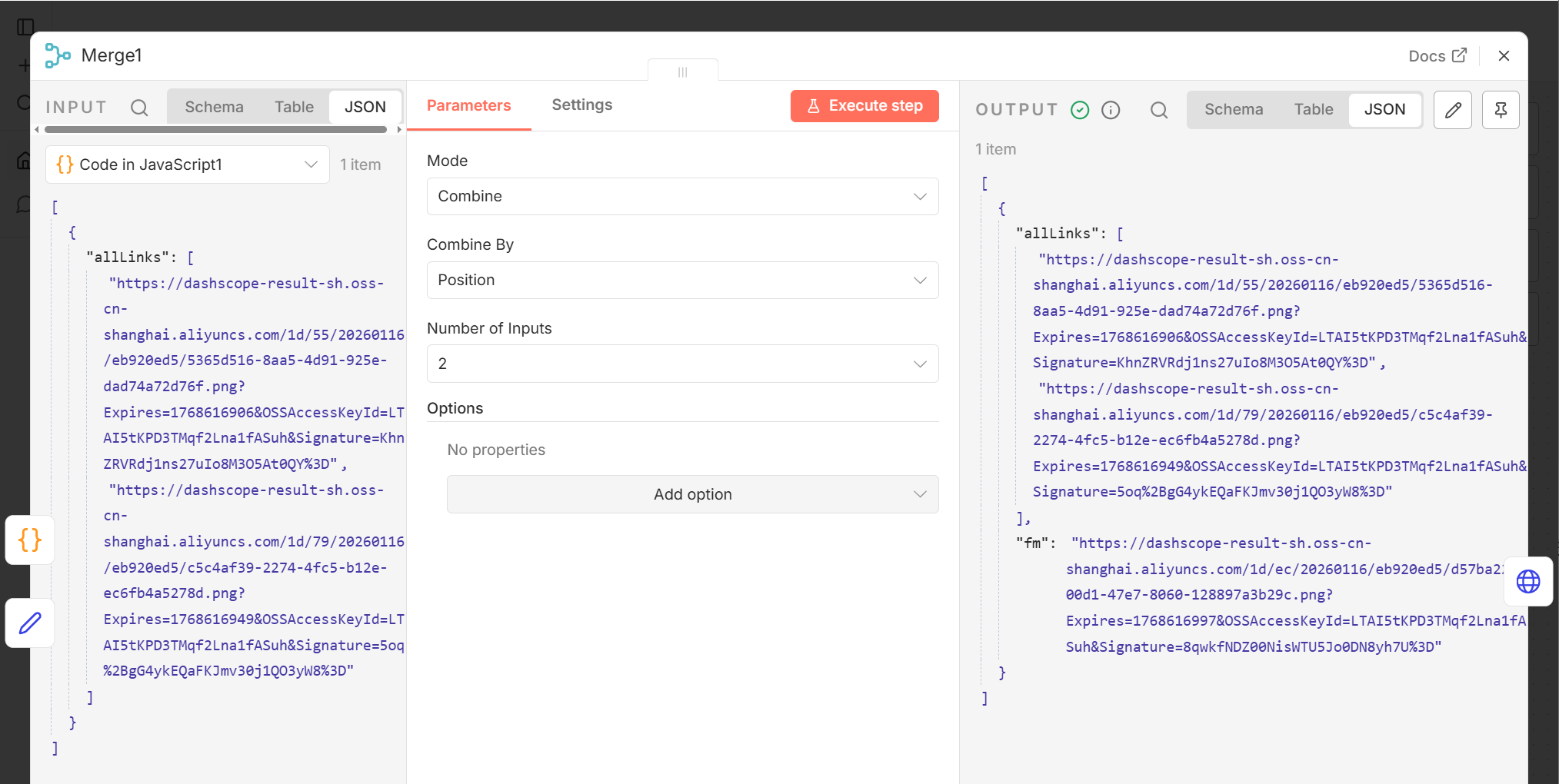
Task: Toggle the sidebar panel icon behind modal
Action: click(x=25, y=27)
